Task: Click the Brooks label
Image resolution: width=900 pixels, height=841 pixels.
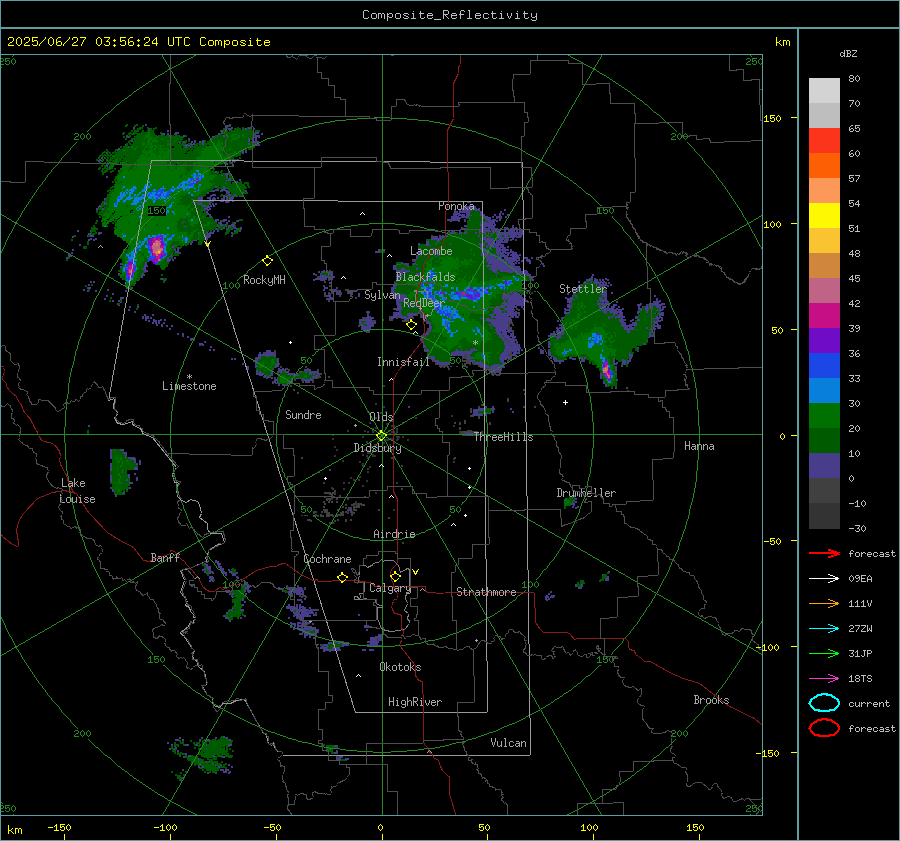Action: coord(711,700)
